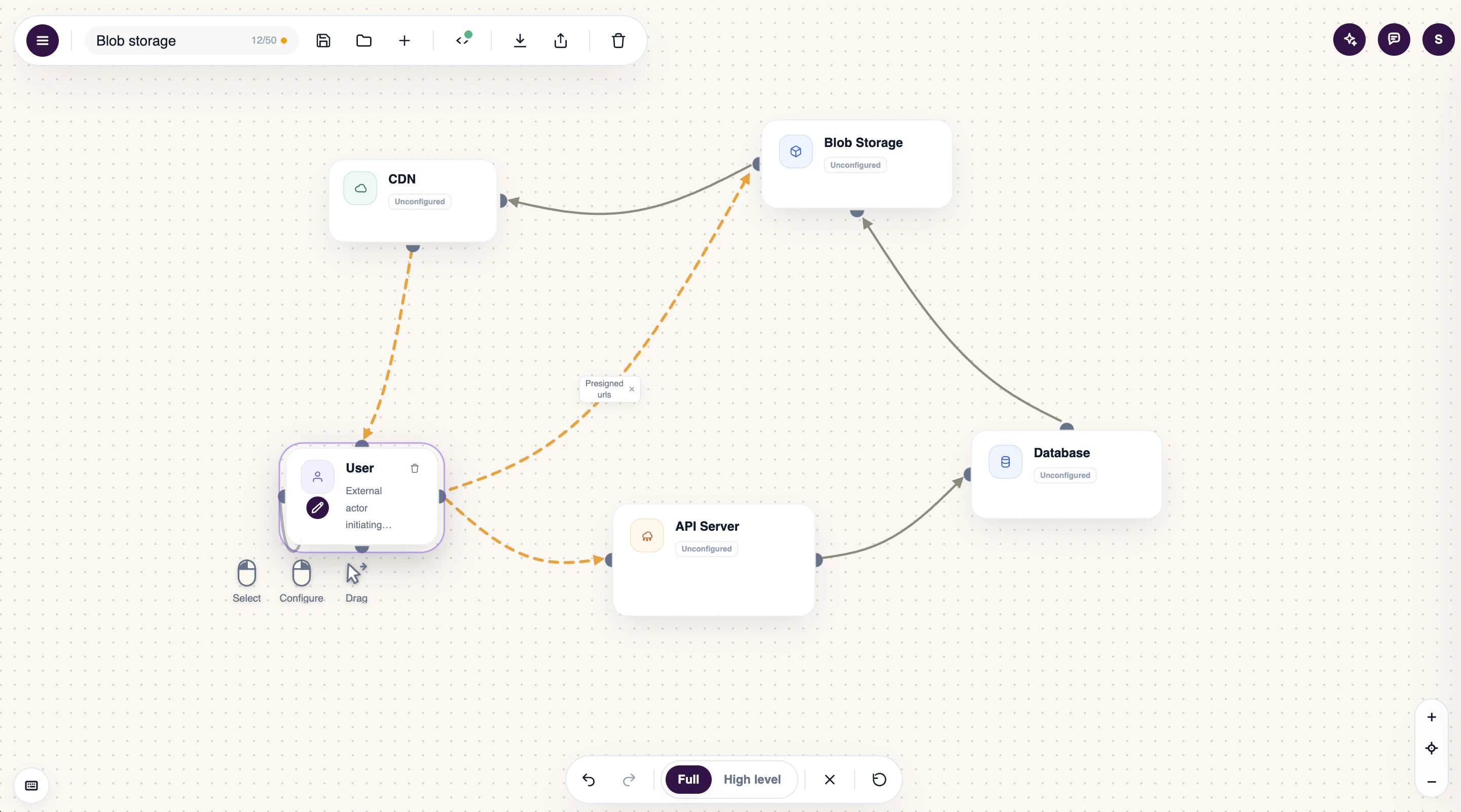The width and height of the screenshot is (1461, 812).
Task: Zoom in with the plus control
Action: point(1432,717)
